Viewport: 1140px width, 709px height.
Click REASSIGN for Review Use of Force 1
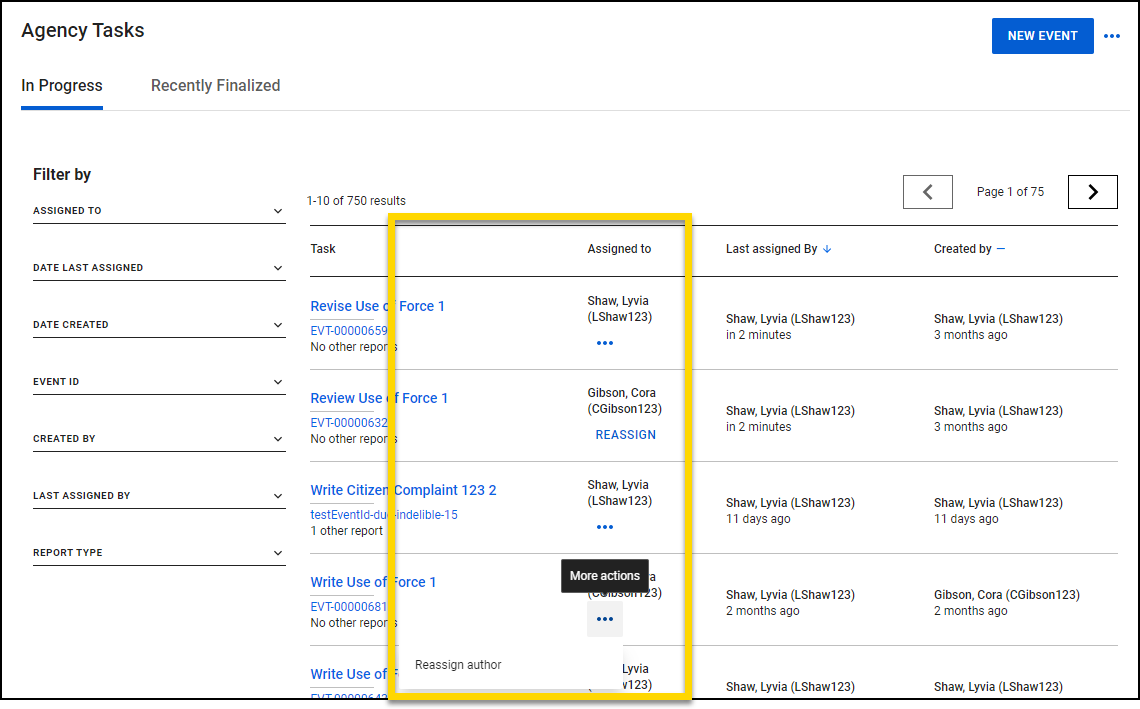click(x=625, y=434)
